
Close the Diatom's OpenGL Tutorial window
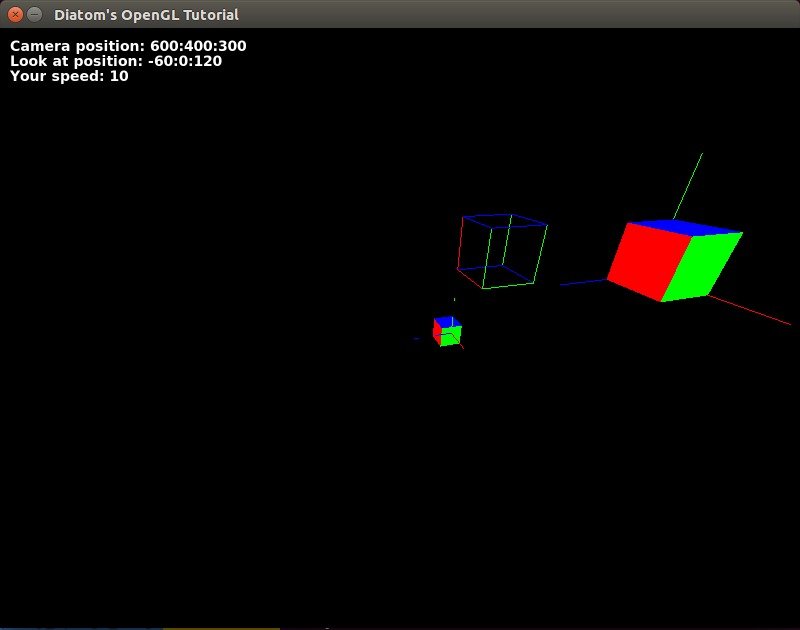click(15, 15)
